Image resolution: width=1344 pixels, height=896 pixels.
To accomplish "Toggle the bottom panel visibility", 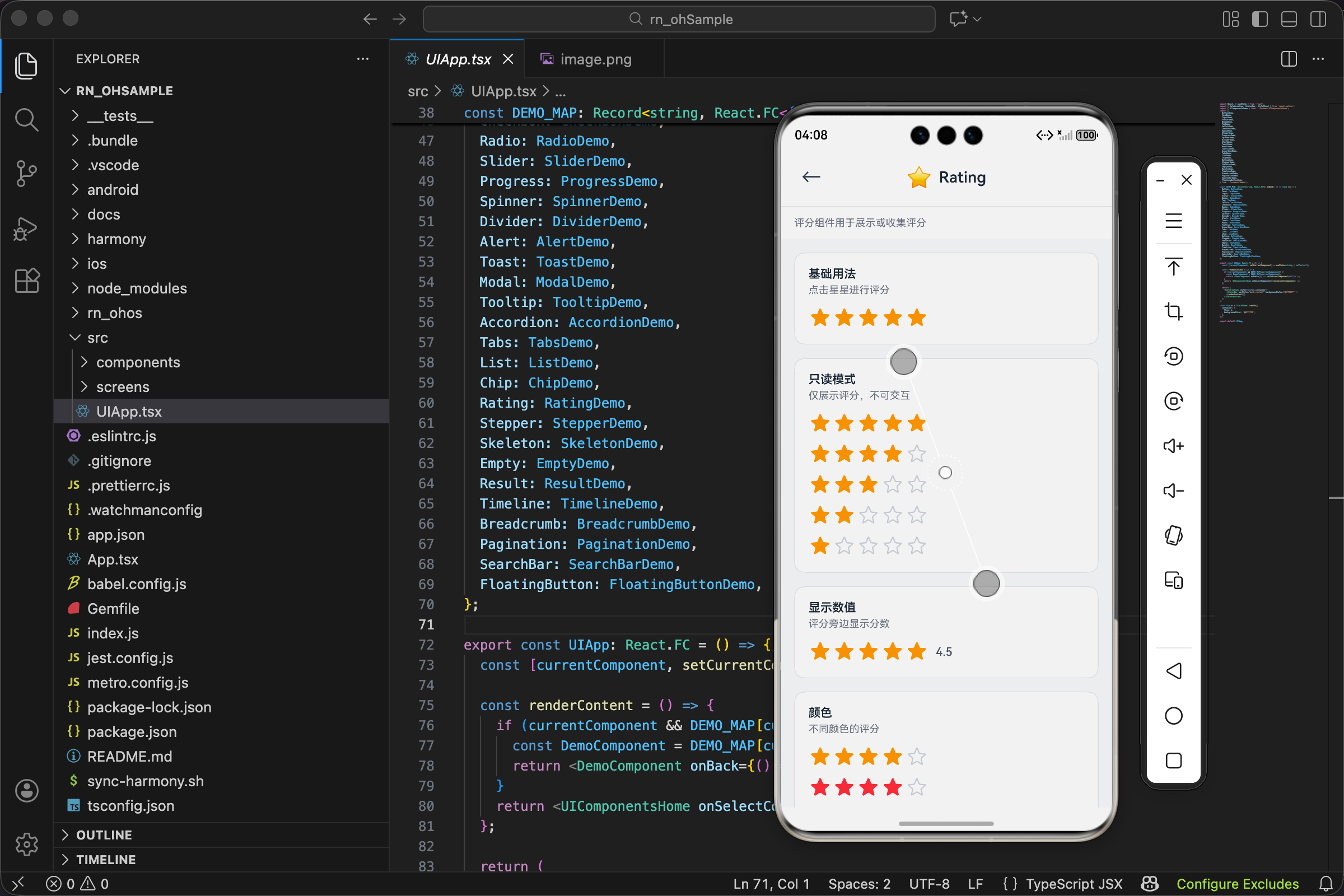I will click(1289, 20).
